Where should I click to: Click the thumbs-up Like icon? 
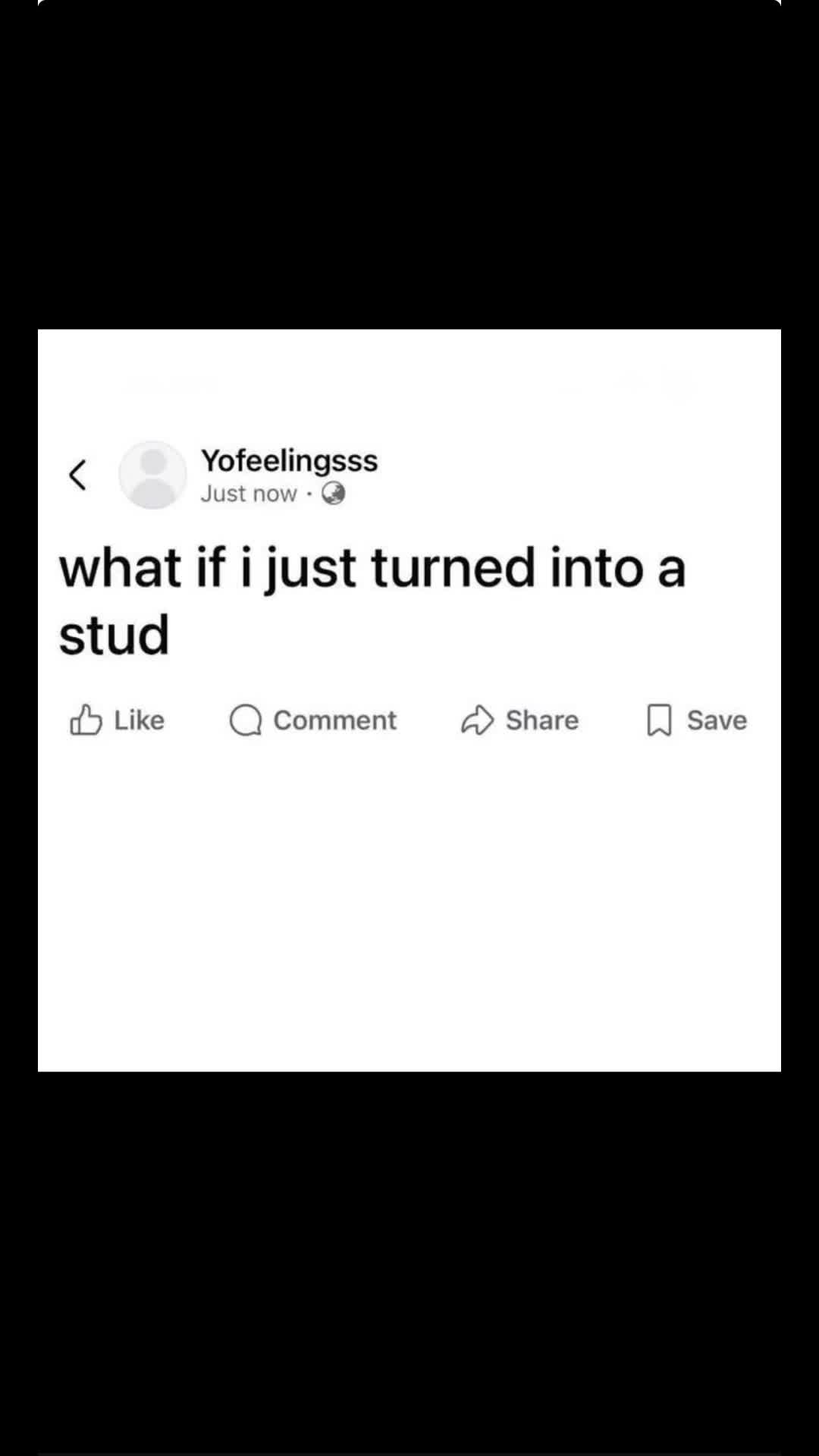[x=86, y=720]
